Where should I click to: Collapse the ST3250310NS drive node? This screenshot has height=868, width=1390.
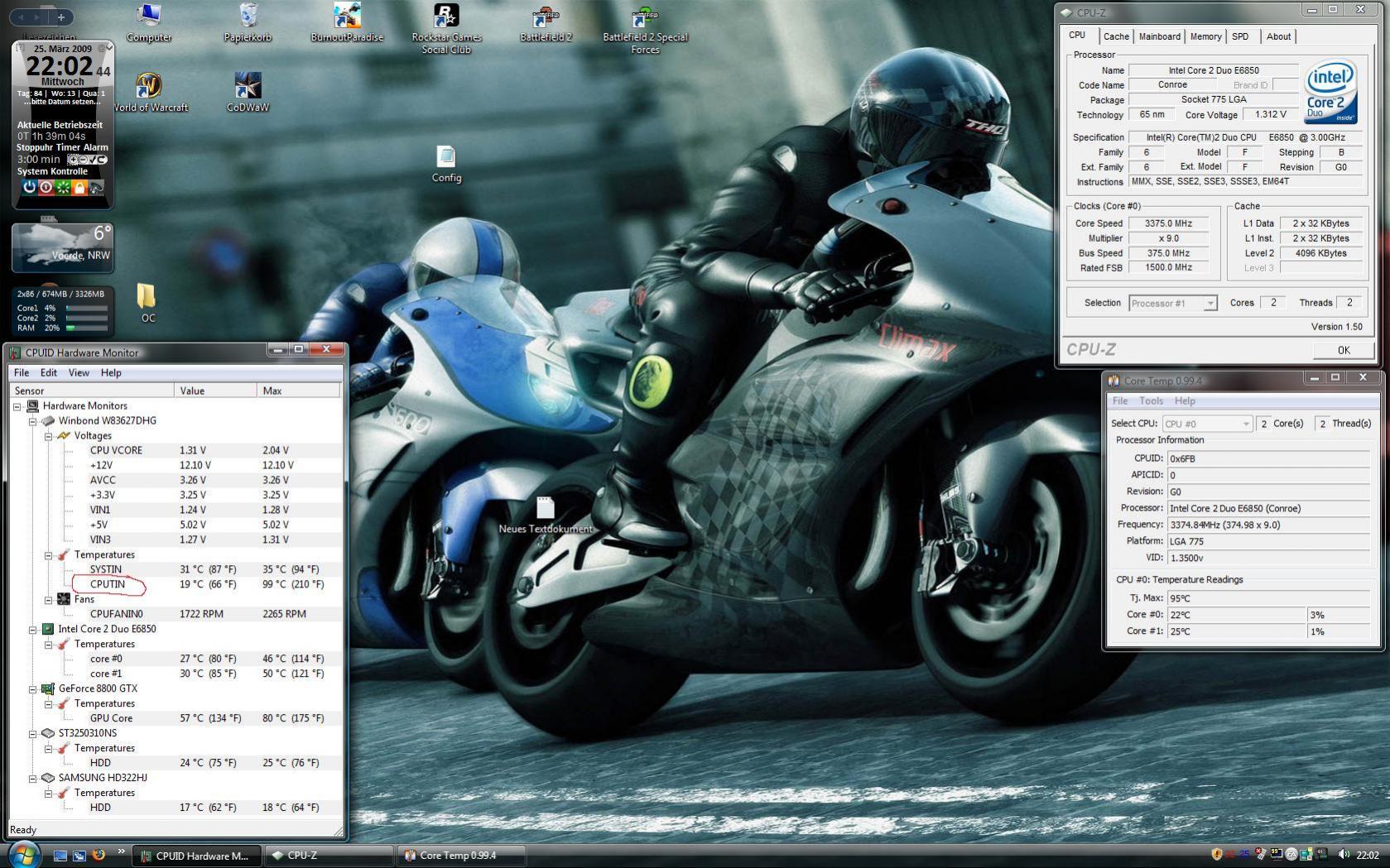click(33, 734)
